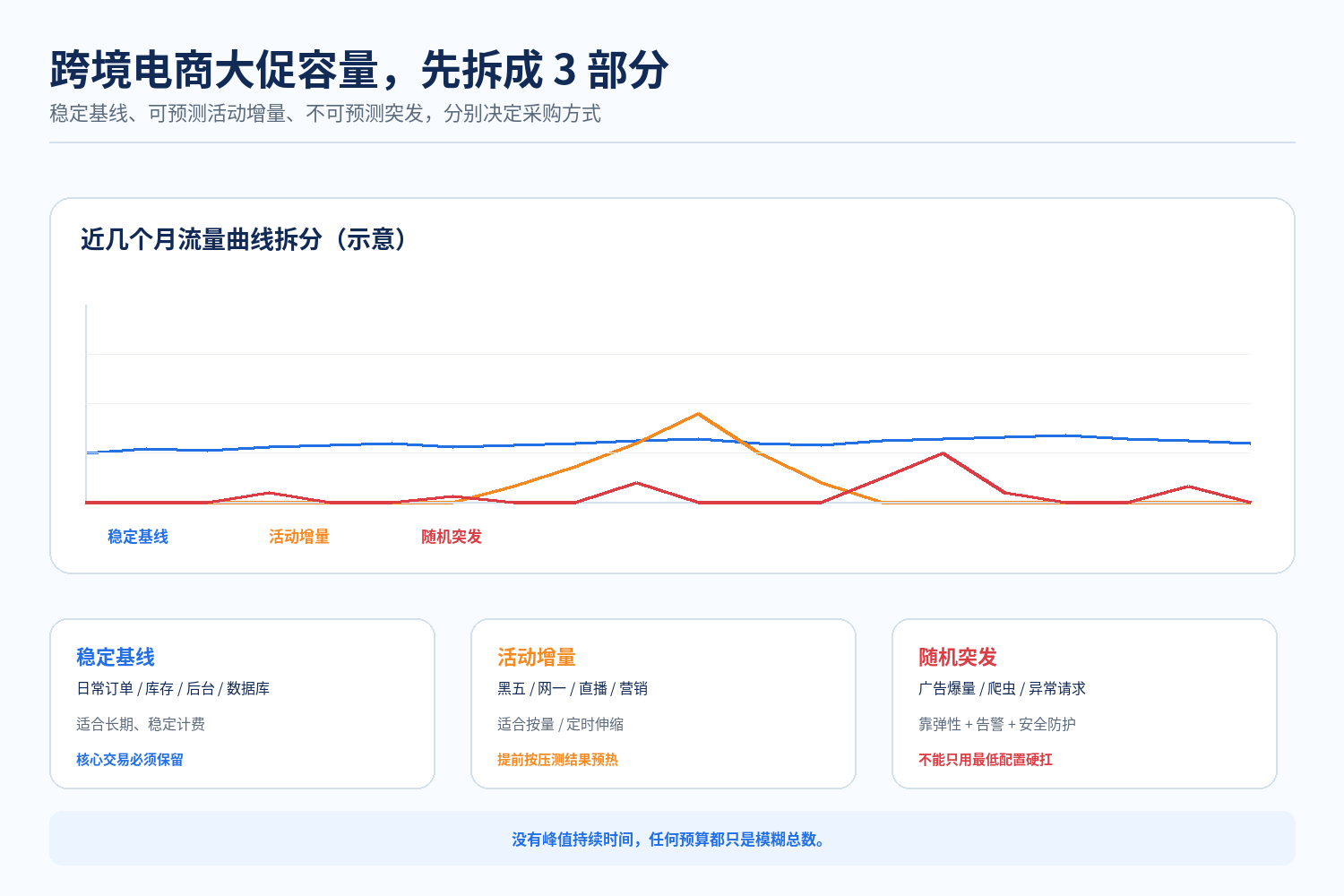This screenshot has width=1344, height=896.
Task: Click the peak of the orange chart line
Action: tap(698, 414)
